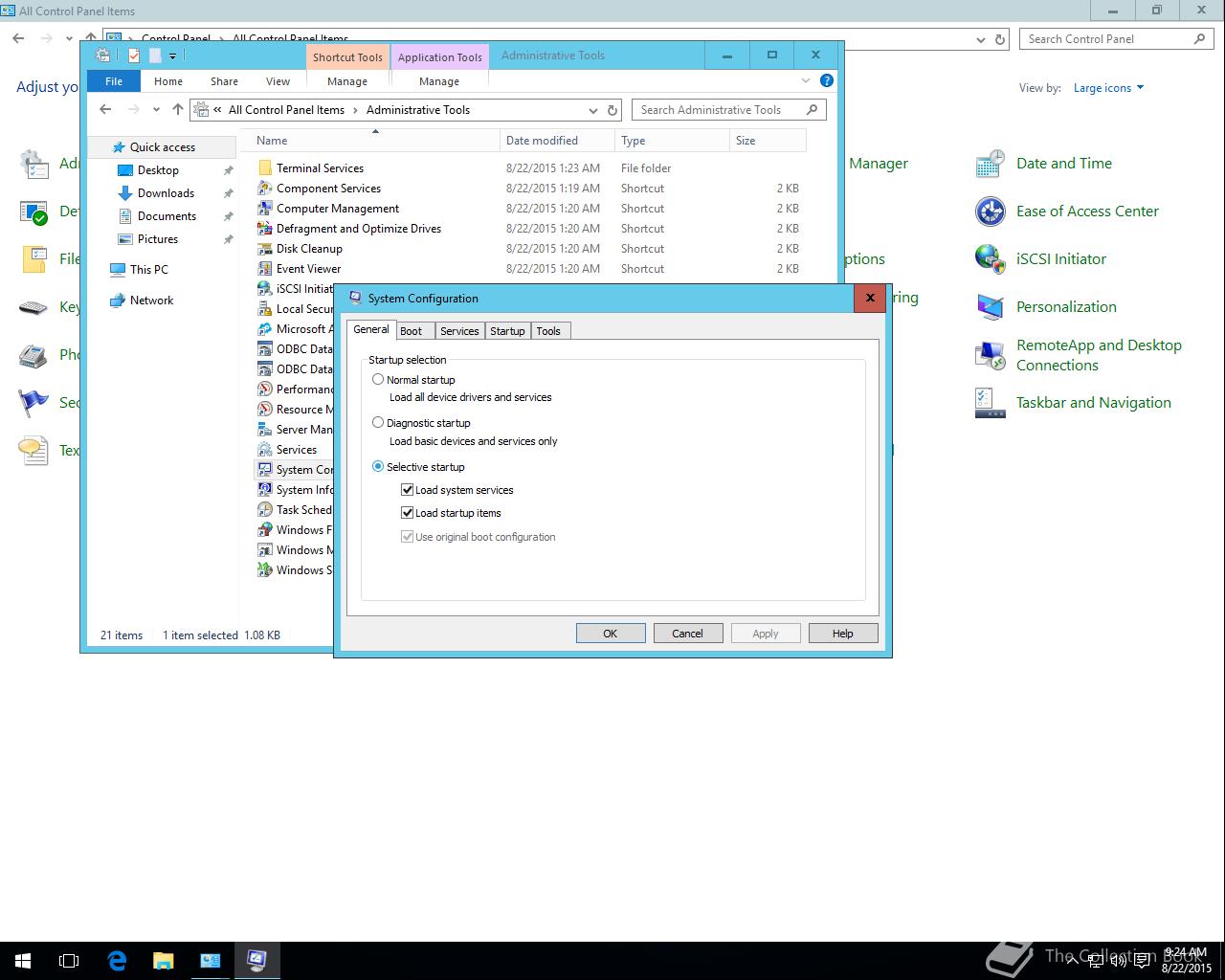Select the Task Scheduler shortcut icon
The width and height of the screenshot is (1225, 980).
click(265, 510)
